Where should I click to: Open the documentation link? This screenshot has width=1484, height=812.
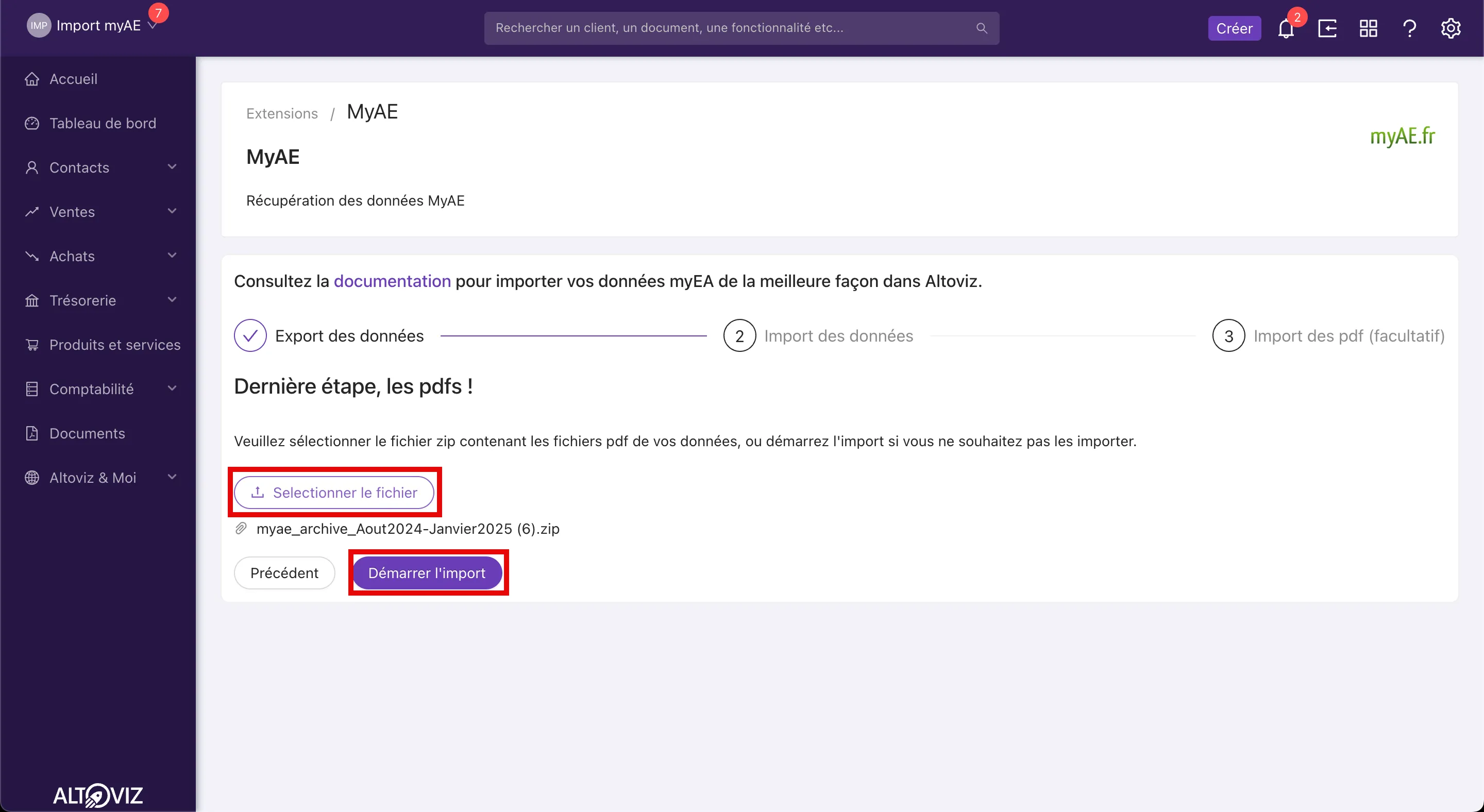[392, 281]
